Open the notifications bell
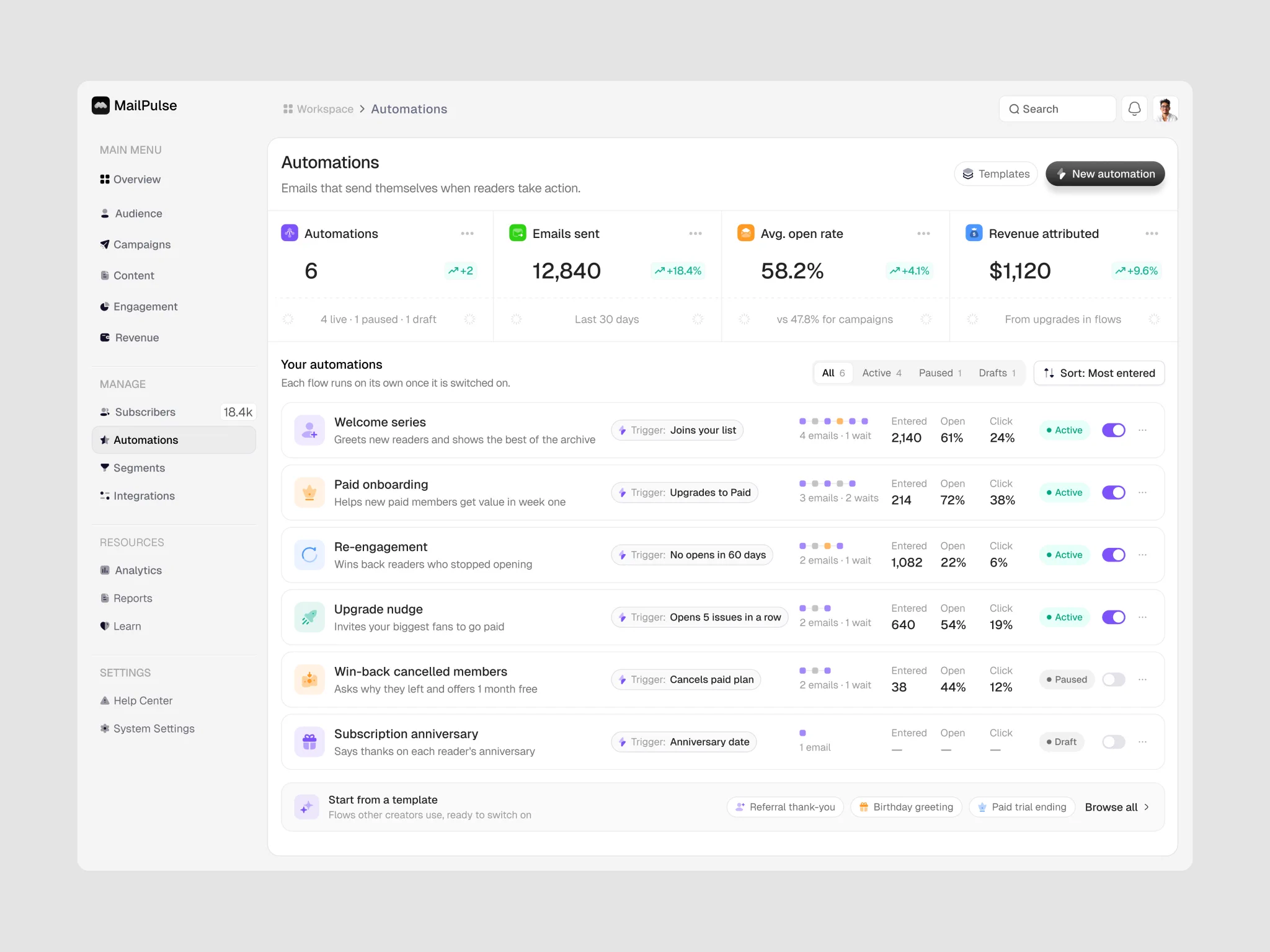1270x952 pixels. 1134,109
